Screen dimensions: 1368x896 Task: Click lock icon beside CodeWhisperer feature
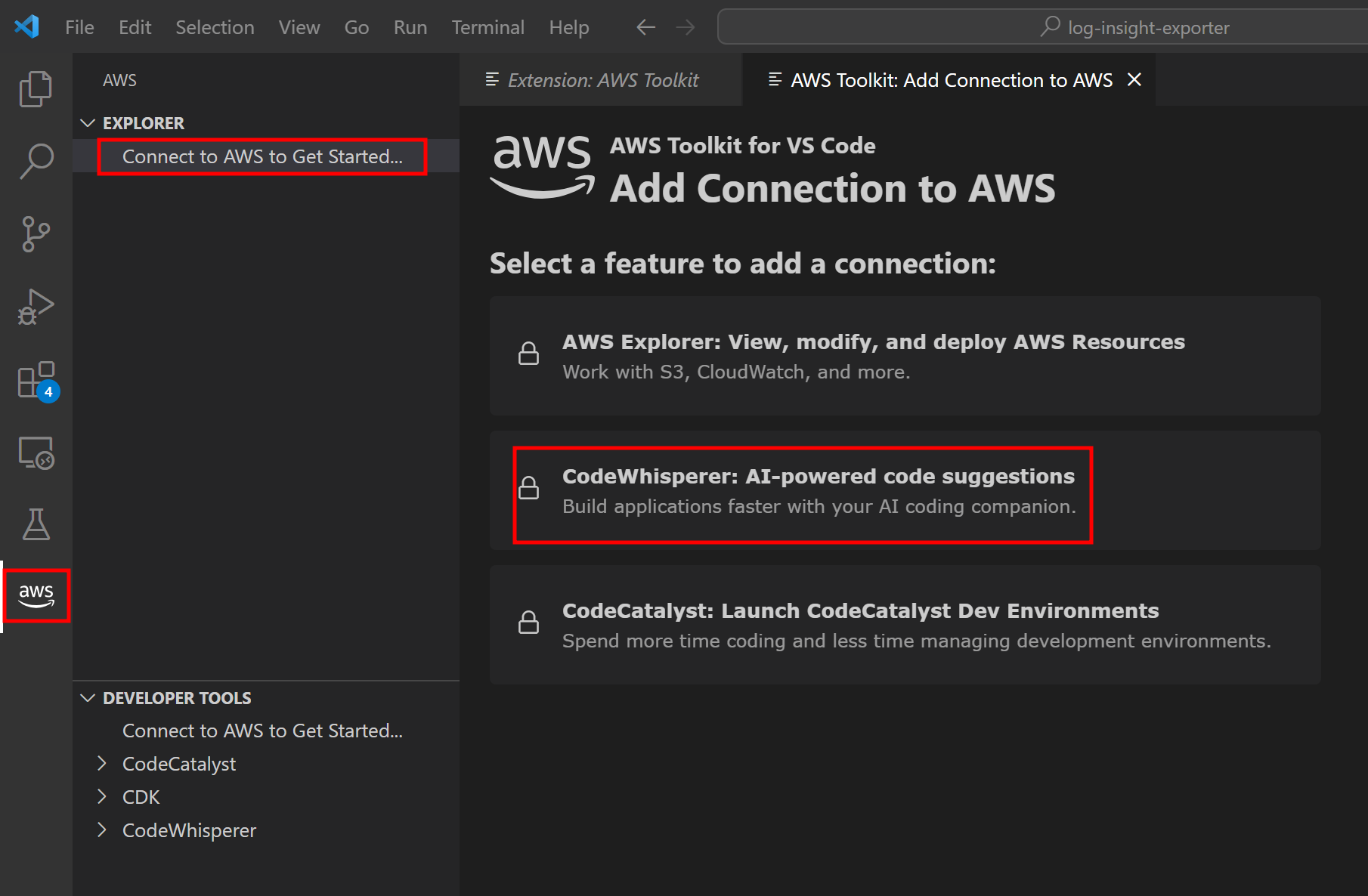[x=528, y=487]
